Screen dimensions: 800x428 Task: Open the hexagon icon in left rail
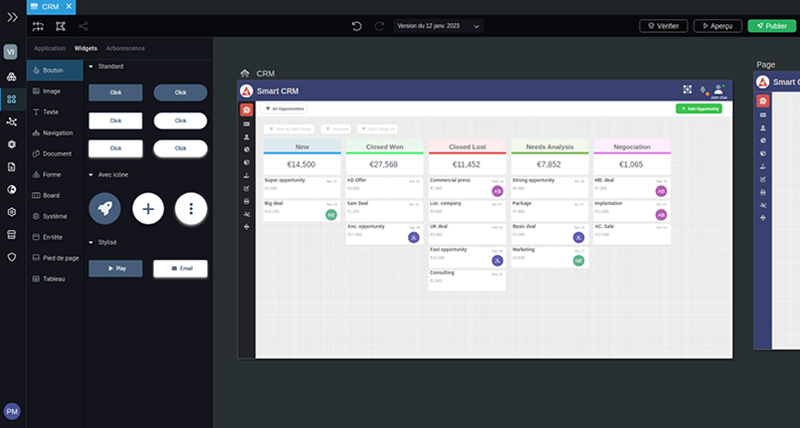11,212
